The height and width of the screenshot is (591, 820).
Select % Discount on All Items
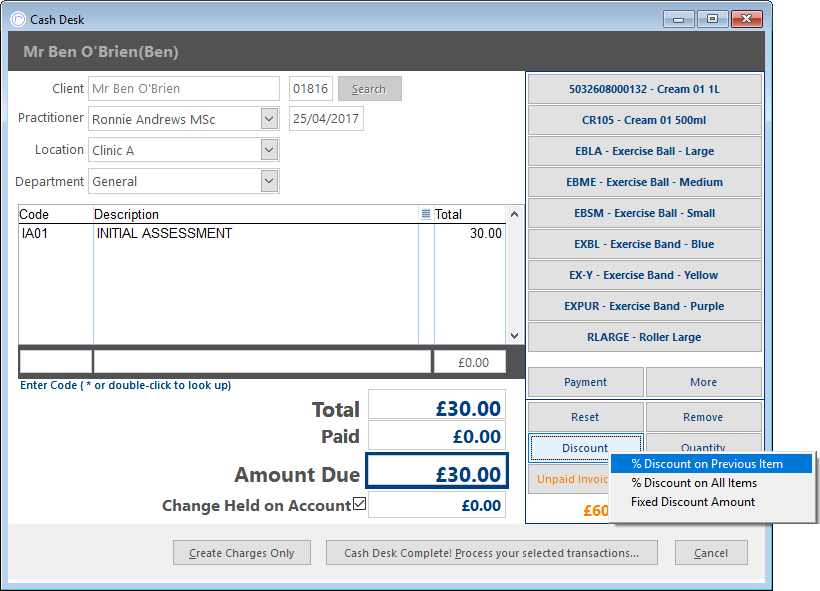pyautogui.click(x=711, y=483)
